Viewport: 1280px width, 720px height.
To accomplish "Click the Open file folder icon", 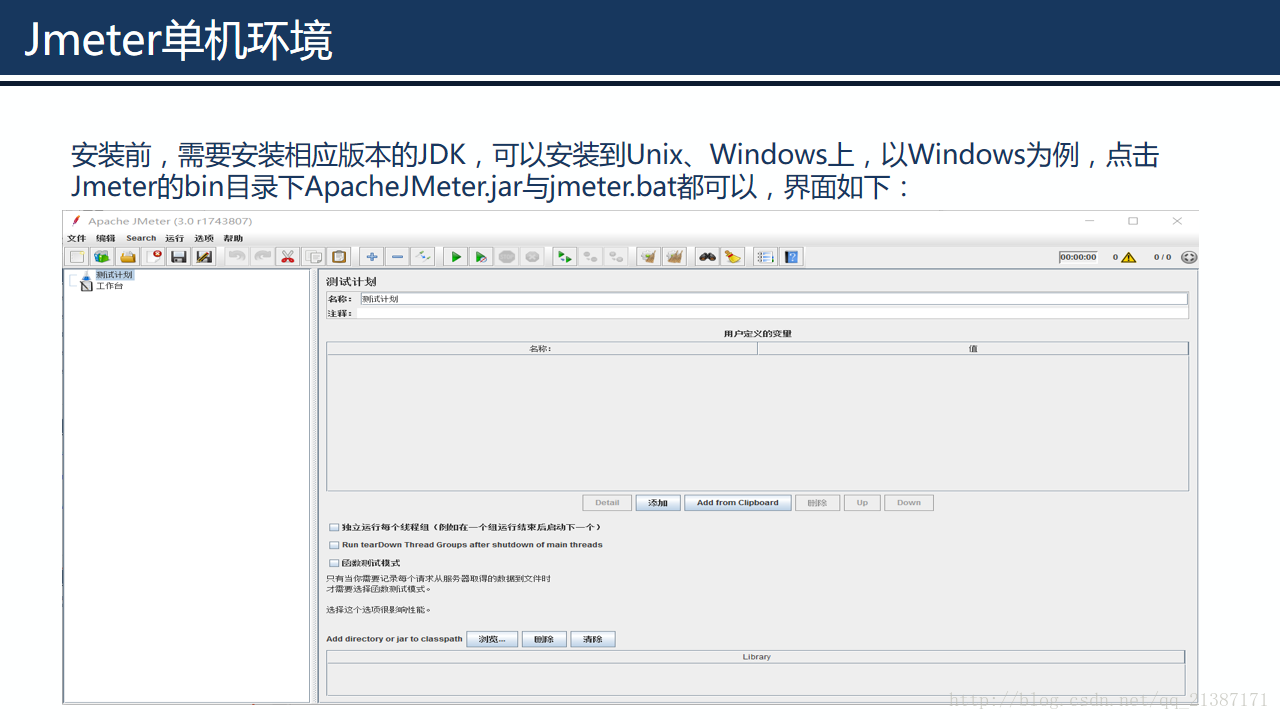I will pyautogui.click(x=127, y=257).
